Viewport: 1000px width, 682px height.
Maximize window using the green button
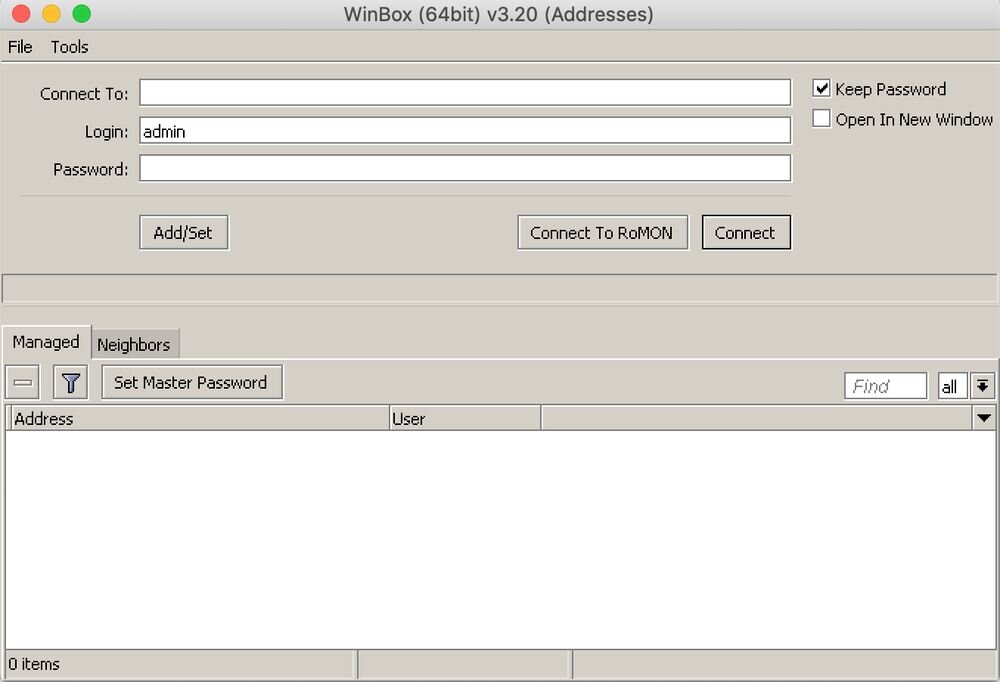point(82,13)
